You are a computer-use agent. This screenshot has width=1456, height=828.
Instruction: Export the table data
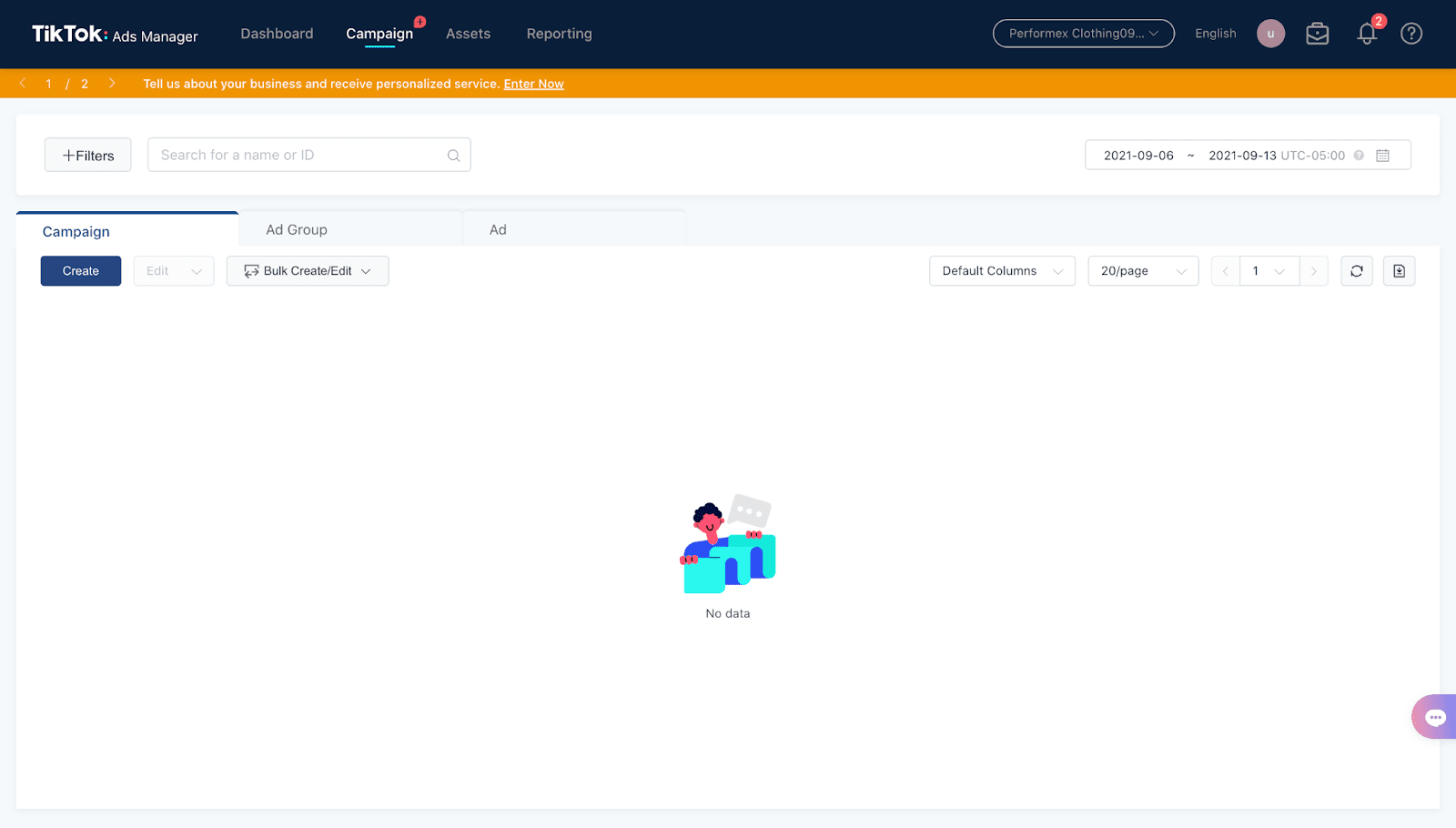click(1399, 271)
